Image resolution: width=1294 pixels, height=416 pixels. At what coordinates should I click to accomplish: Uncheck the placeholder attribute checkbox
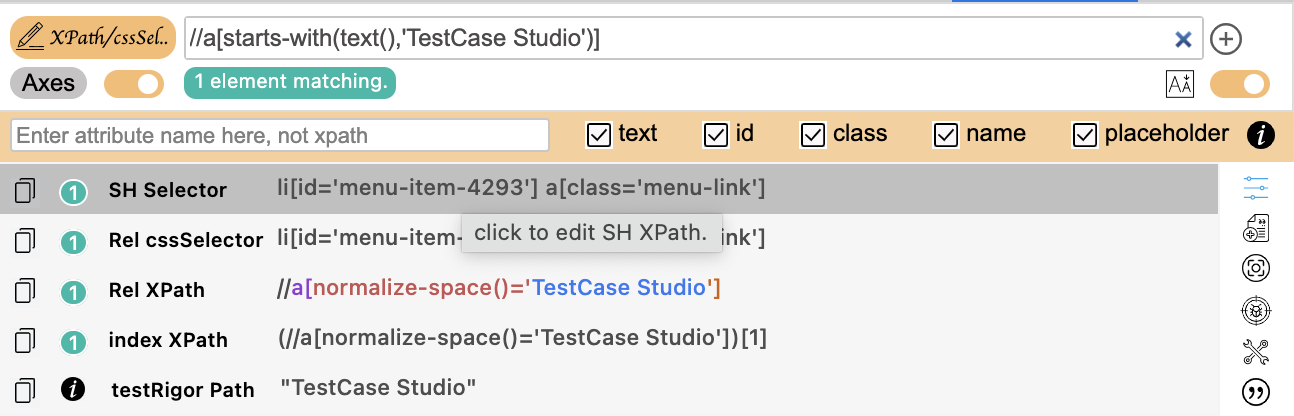point(1085,134)
